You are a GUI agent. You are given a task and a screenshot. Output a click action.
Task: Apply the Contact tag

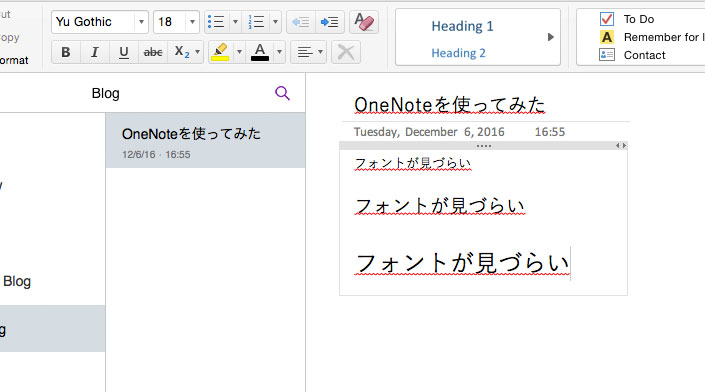click(x=633, y=55)
